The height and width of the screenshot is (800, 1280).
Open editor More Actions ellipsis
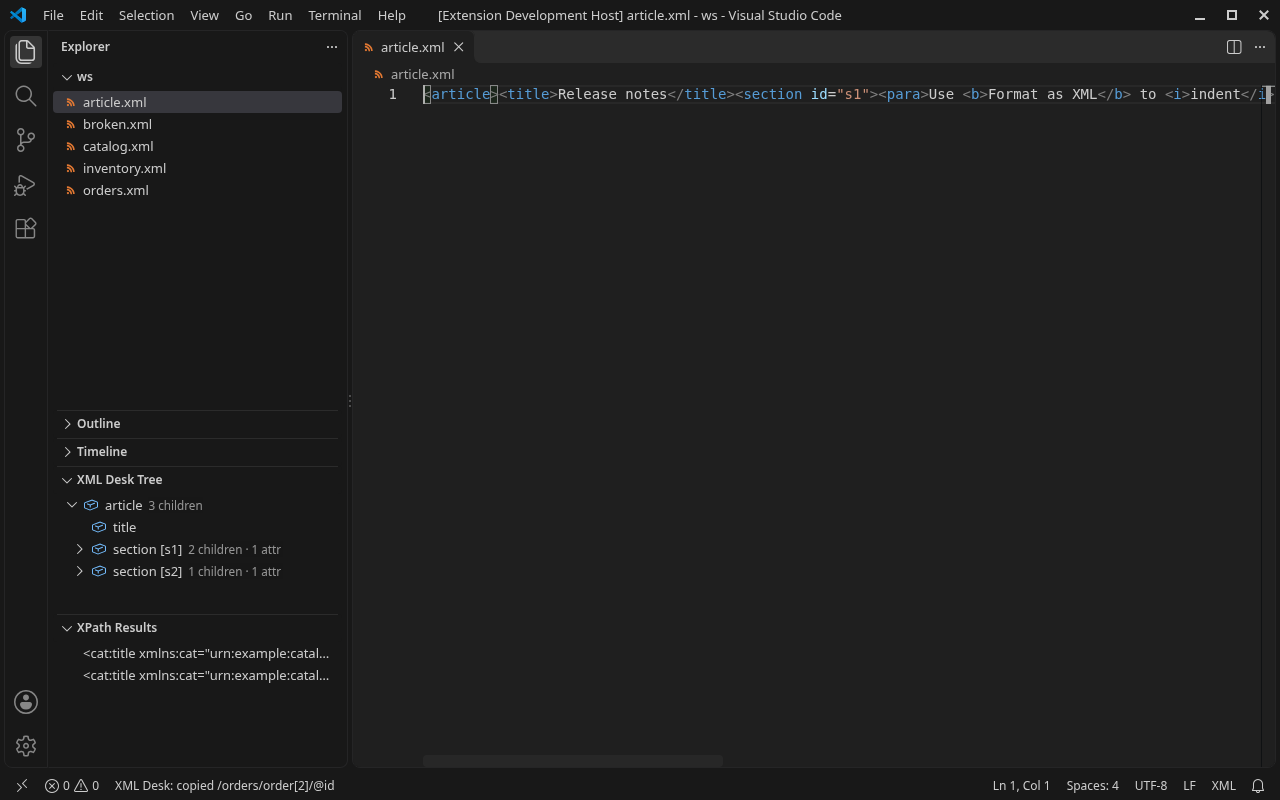tap(1260, 47)
